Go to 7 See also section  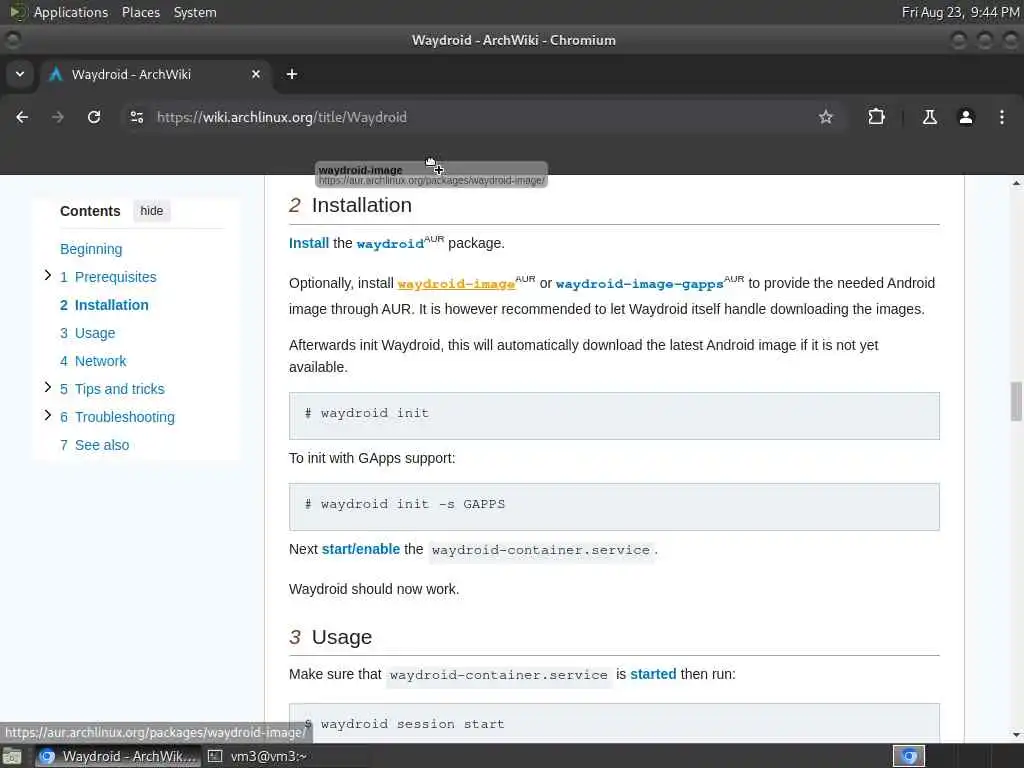coord(95,445)
